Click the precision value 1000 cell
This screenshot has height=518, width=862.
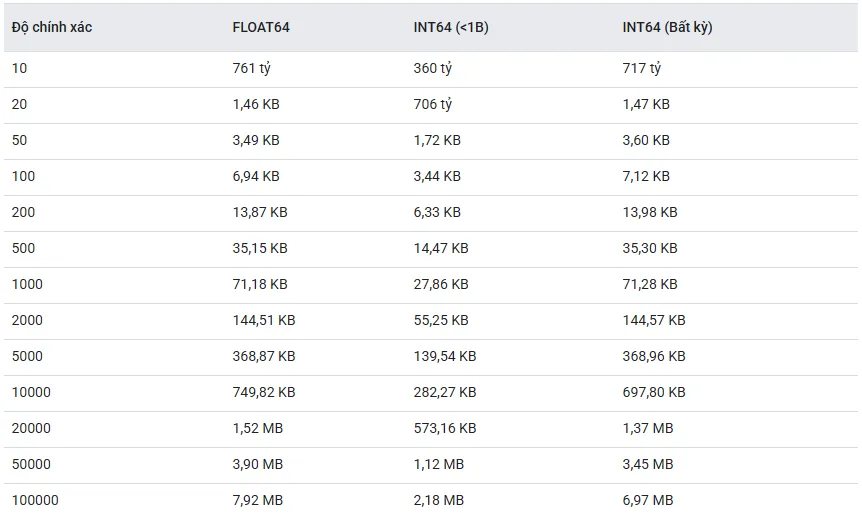coord(27,285)
